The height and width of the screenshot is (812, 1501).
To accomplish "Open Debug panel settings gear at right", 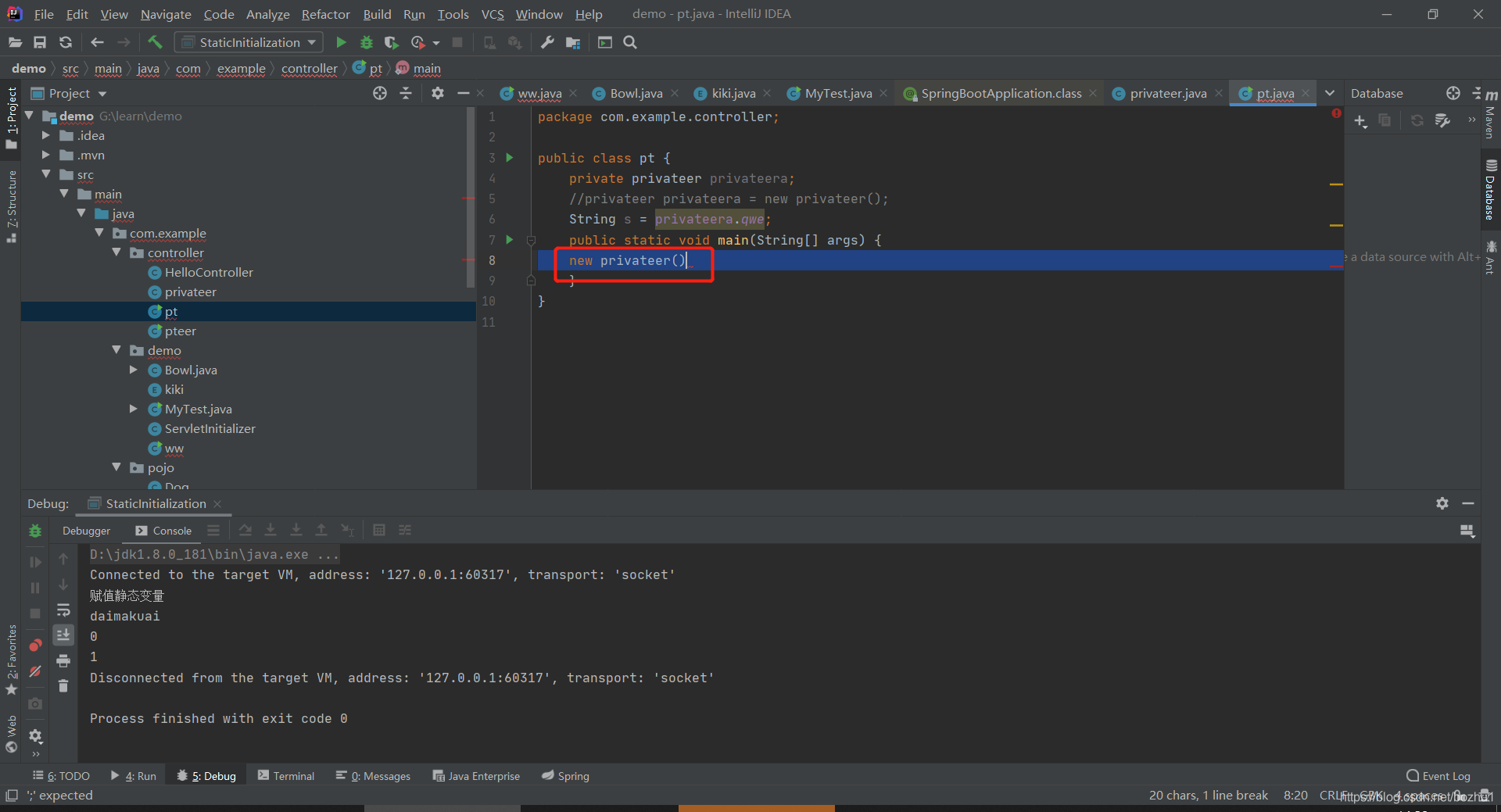I will tap(1442, 503).
